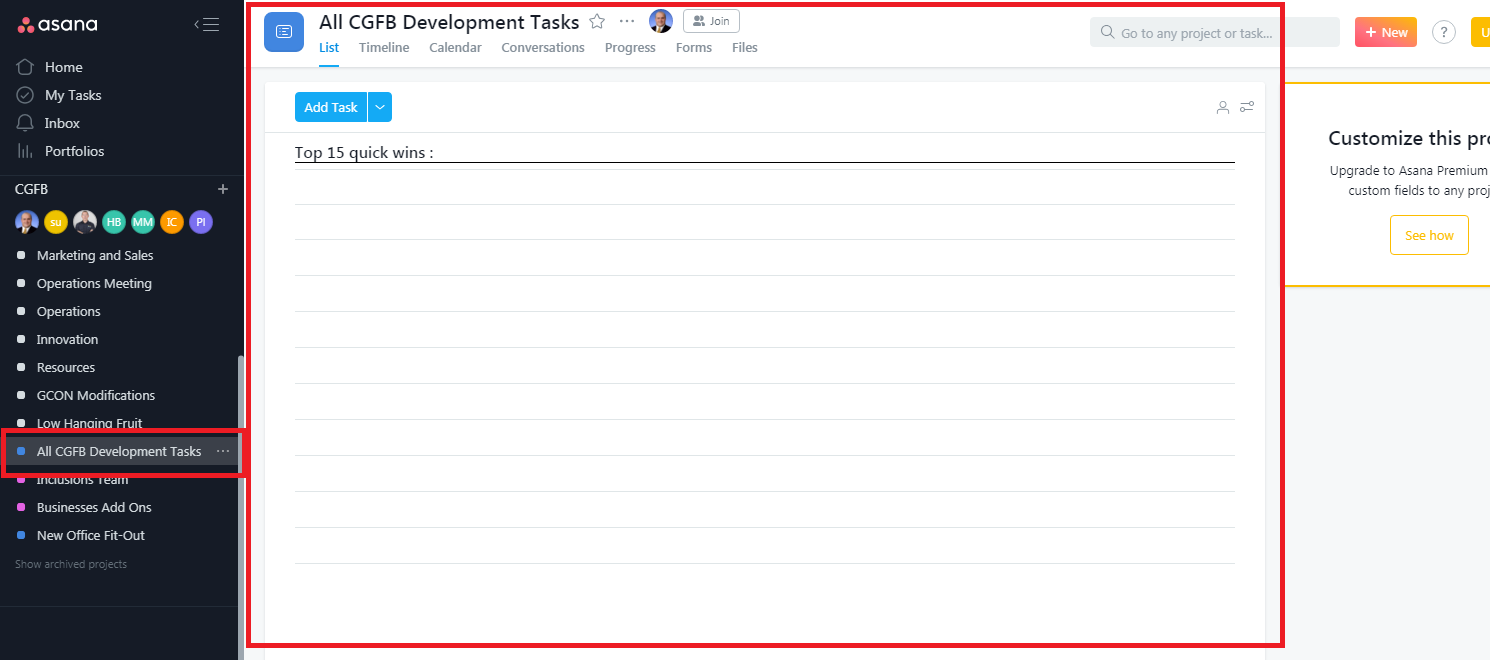Click the Join button
The width and height of the screenshot is (1490, 660).
[x=711, y=21]
